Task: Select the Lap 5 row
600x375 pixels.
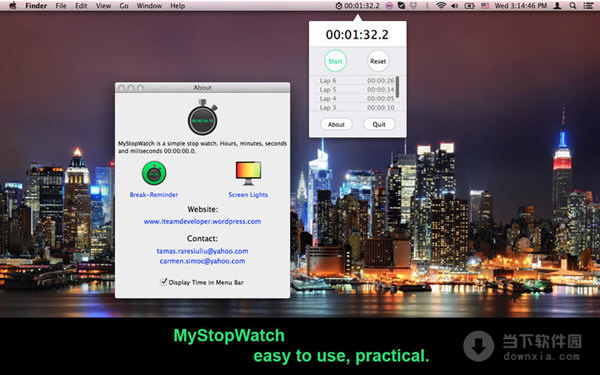Action: 357,90
